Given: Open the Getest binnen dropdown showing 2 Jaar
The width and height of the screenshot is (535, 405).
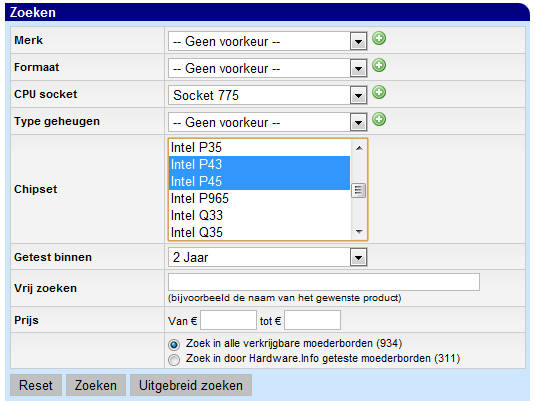Looking at the screenshot, I should tap(268, 257).
